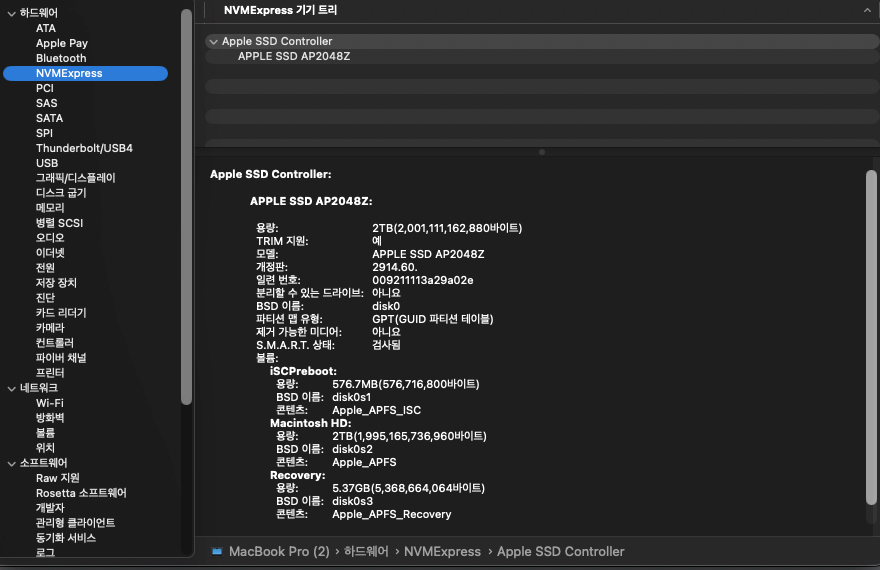This screenshot has width=880, height=570.
Task: Select 진단 in the sidebar
Action: [45, 298]
